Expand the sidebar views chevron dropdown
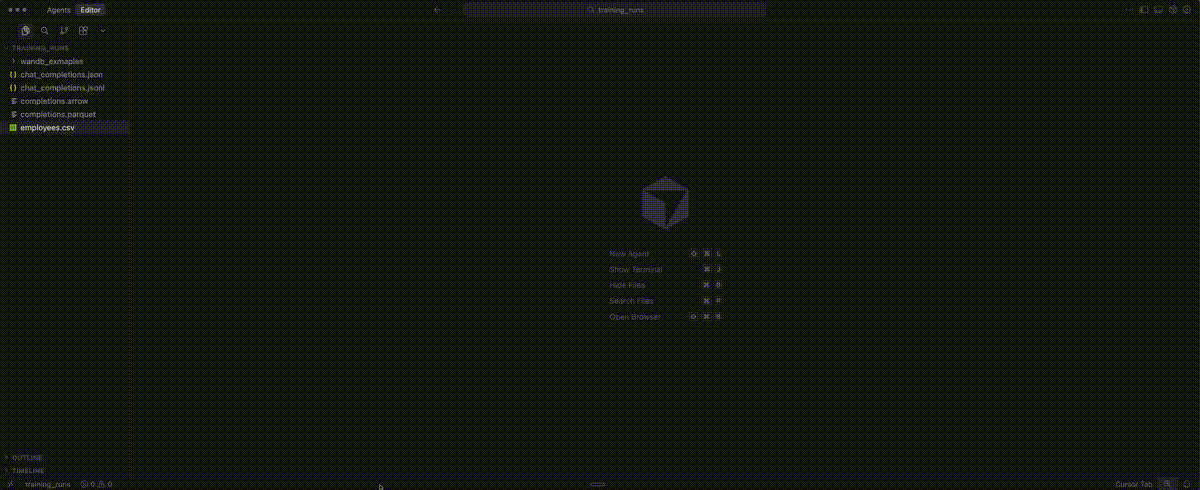The image size is (1200, 490). click(102, 31)
